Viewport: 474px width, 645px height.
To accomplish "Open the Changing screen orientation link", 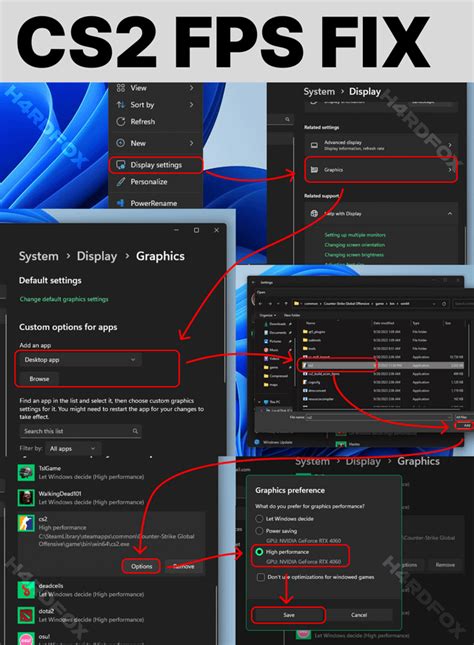I will (355, 245).
